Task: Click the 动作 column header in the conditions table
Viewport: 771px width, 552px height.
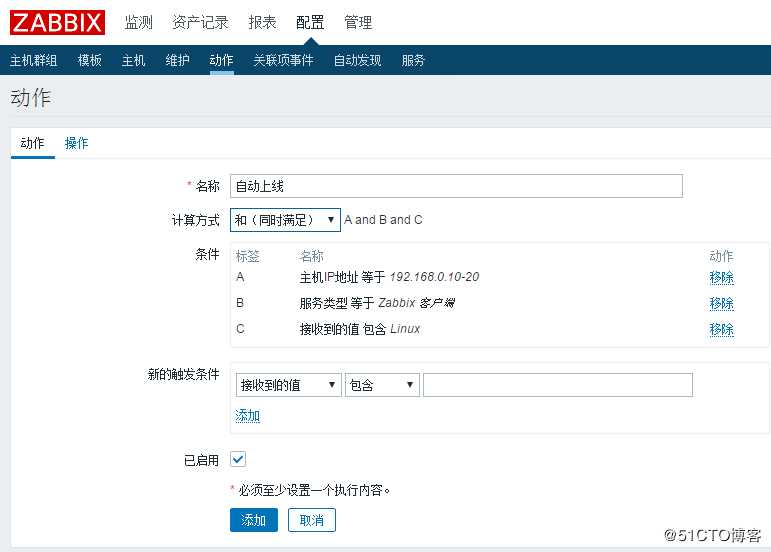Action: click(721, 256)
